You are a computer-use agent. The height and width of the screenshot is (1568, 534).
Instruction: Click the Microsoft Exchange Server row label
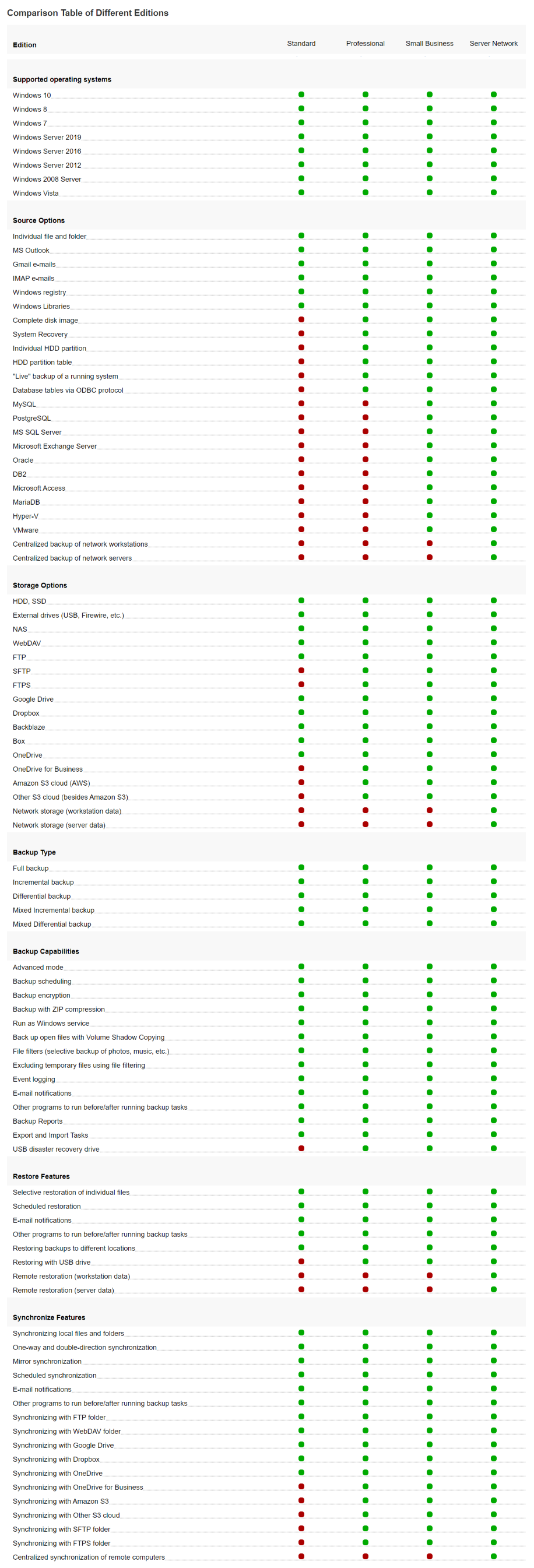[55, 446]
